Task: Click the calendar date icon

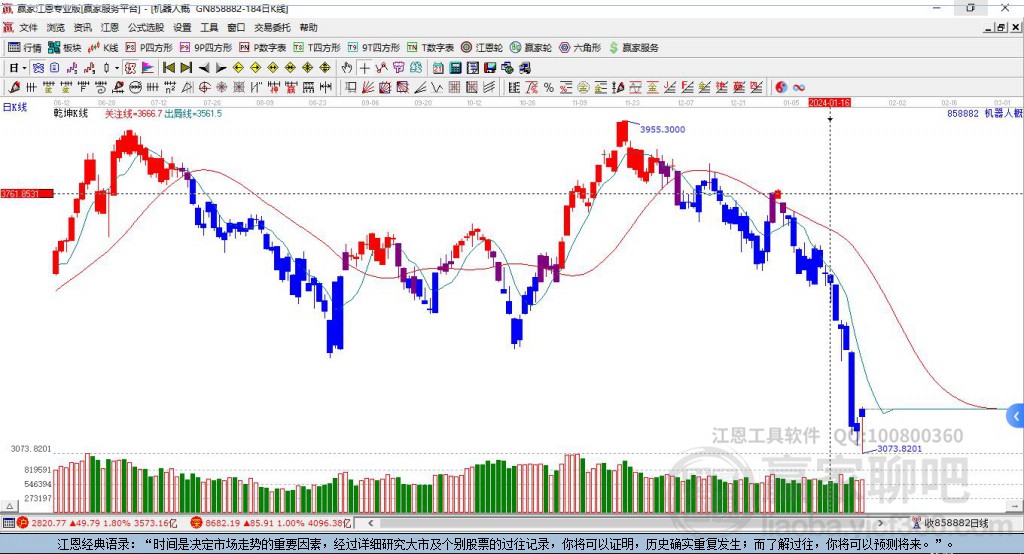Action: tap(438, 67)
